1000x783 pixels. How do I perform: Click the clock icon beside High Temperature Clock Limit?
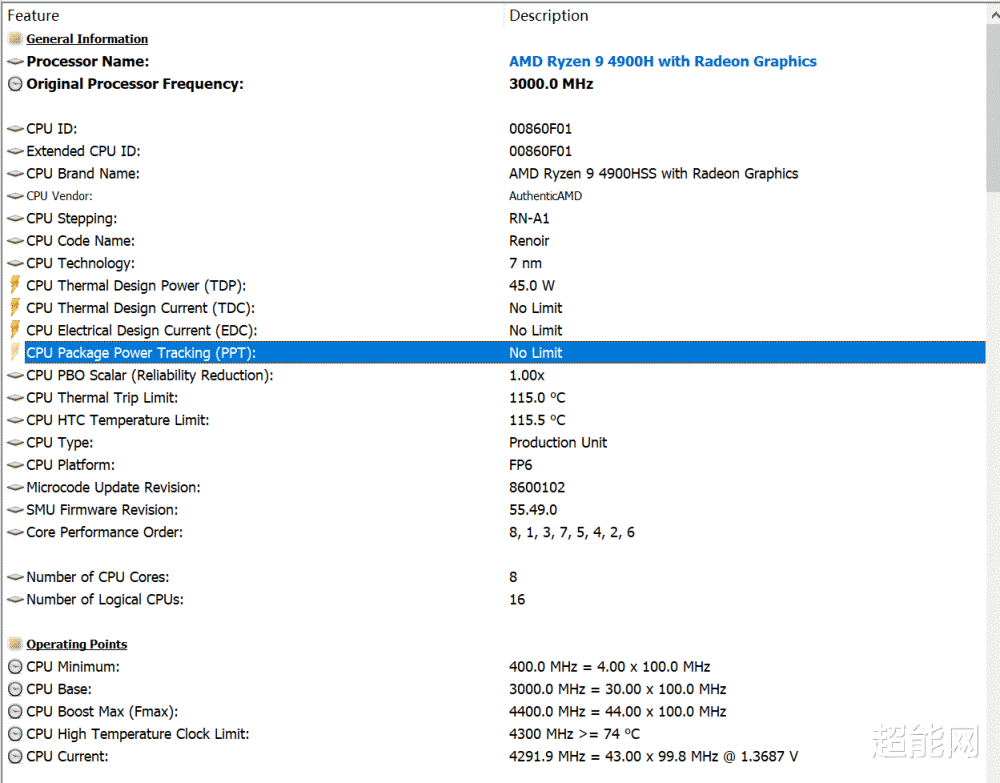click(x=15, y=734)
